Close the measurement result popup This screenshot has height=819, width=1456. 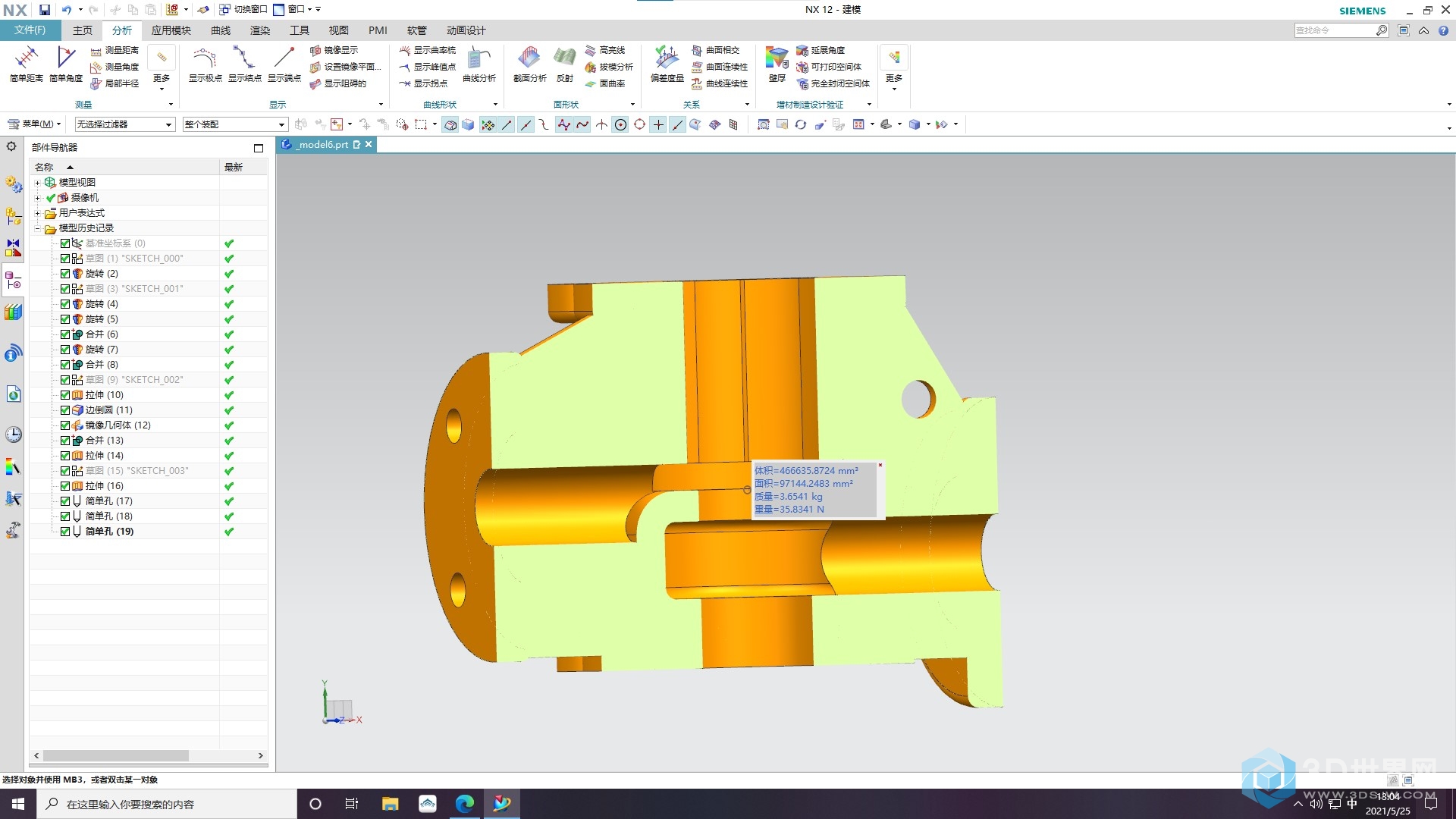coord(880,465)
